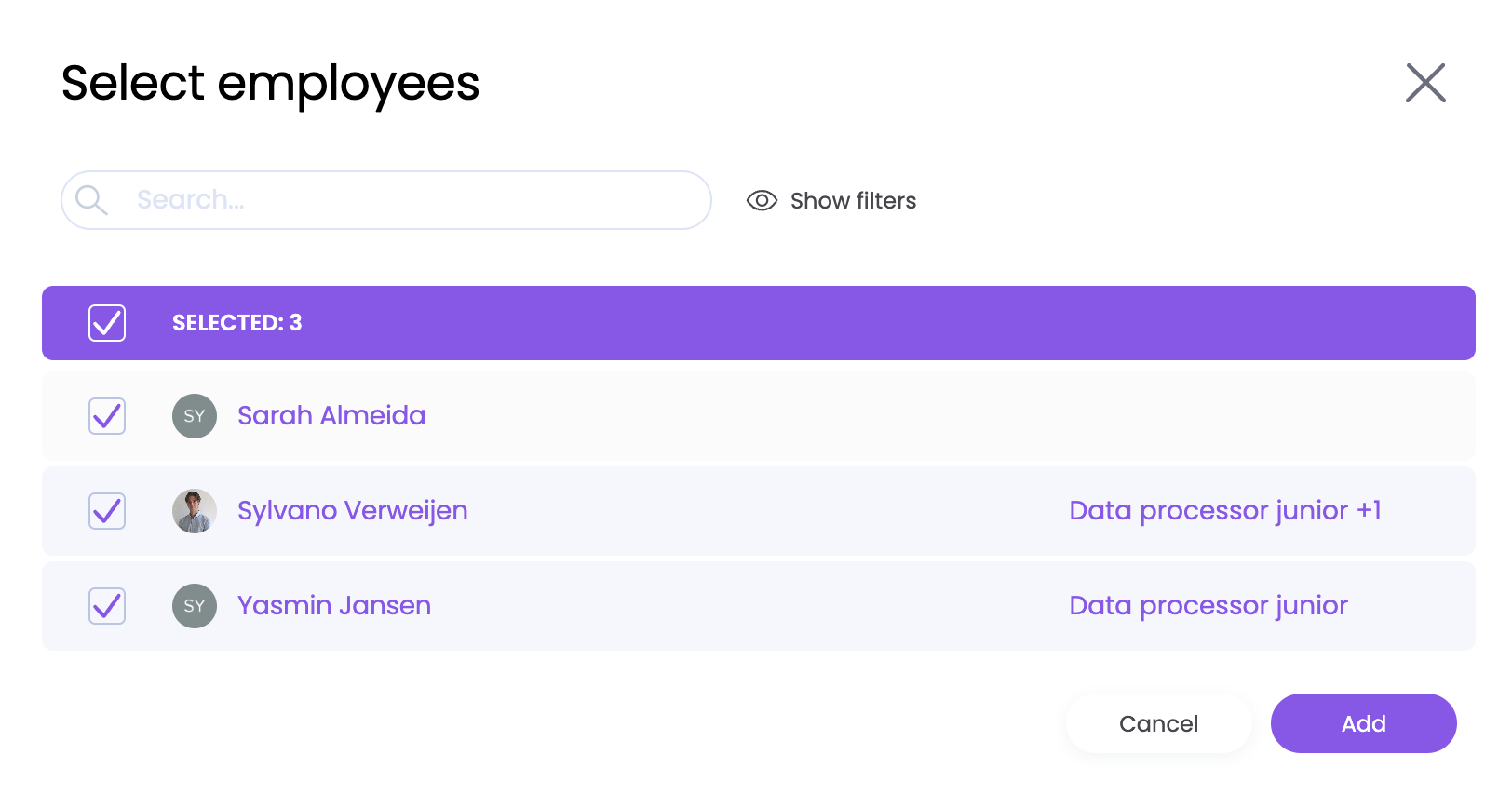This screenshot has height=795, width=1512.
Task: Click the Cancel button
Action: [x=1158, y=723]
